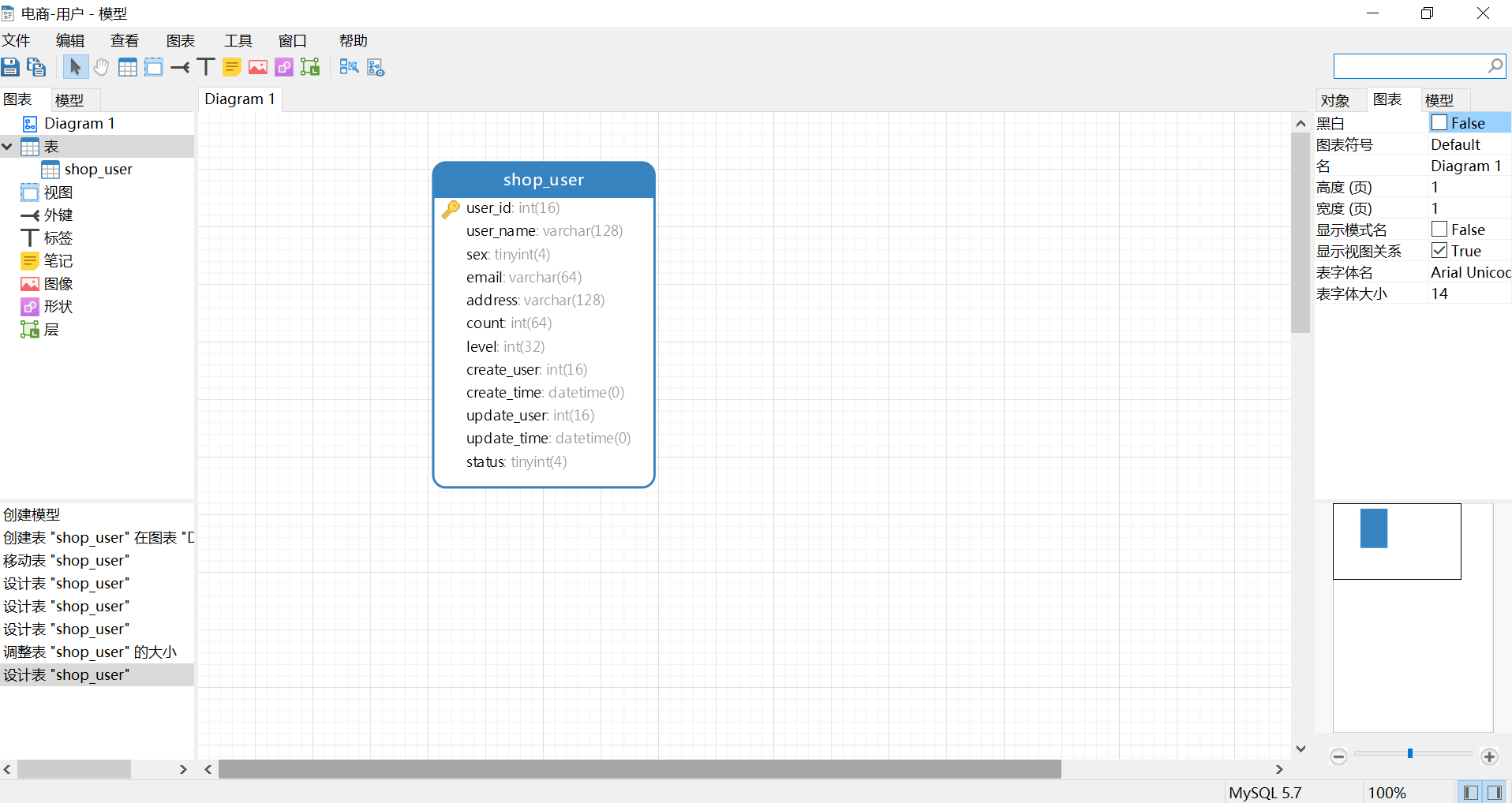This screenshot has width=1512, height=803.
Task: Open the 工具 menu
Action: (238, 41)
